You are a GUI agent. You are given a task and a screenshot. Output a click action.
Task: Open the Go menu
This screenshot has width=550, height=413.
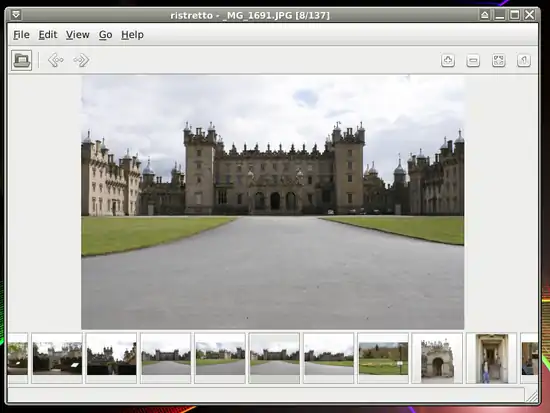coord(105,35)
